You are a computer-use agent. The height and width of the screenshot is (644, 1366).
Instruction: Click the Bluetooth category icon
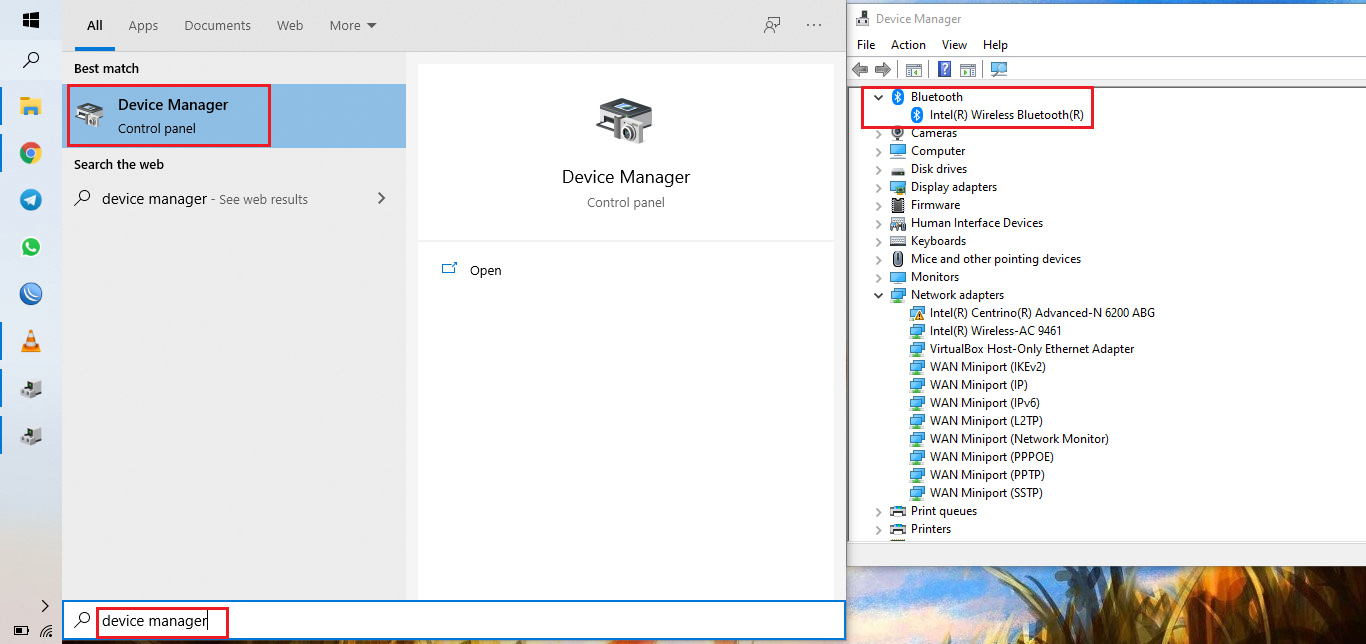(x=898, y=97)
